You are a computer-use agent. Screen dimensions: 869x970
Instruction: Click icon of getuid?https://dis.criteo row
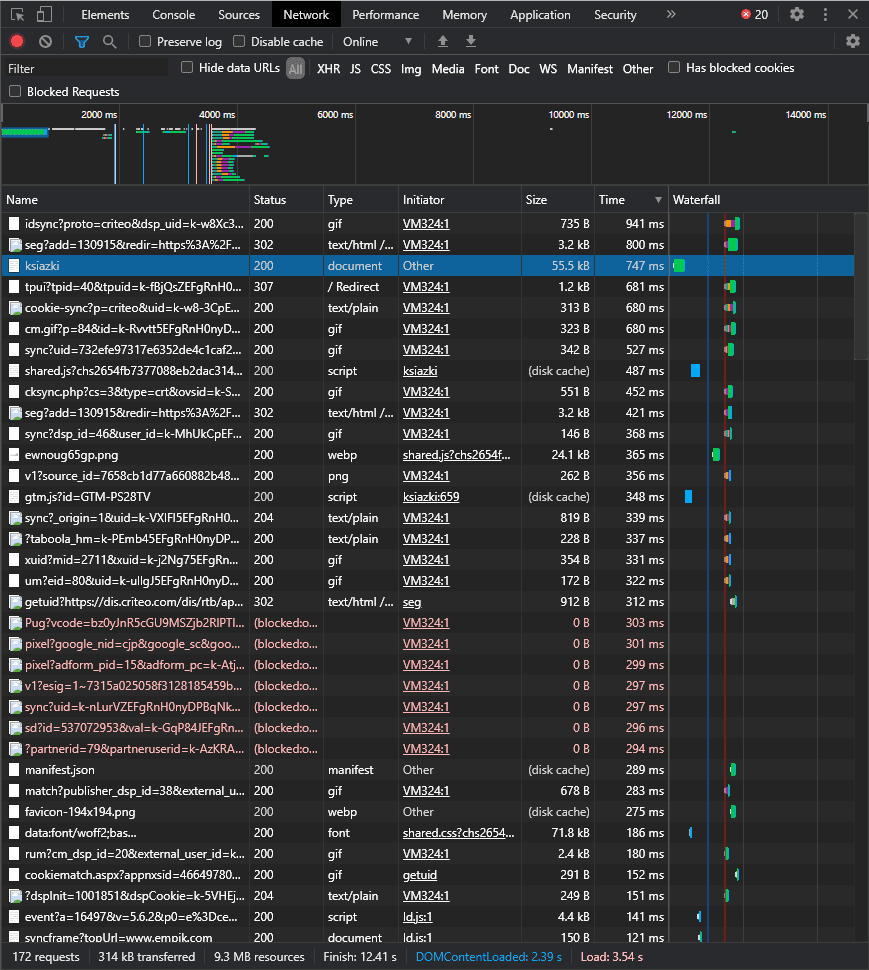click(x=15, y=602)
